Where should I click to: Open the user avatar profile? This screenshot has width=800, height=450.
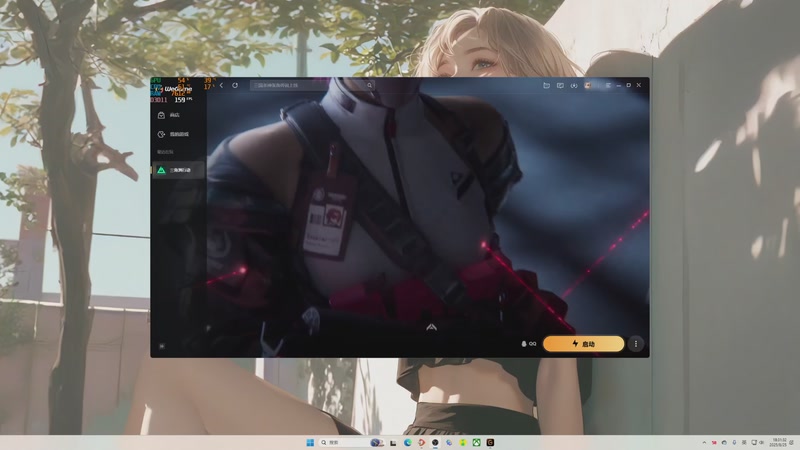click(588, 85)
